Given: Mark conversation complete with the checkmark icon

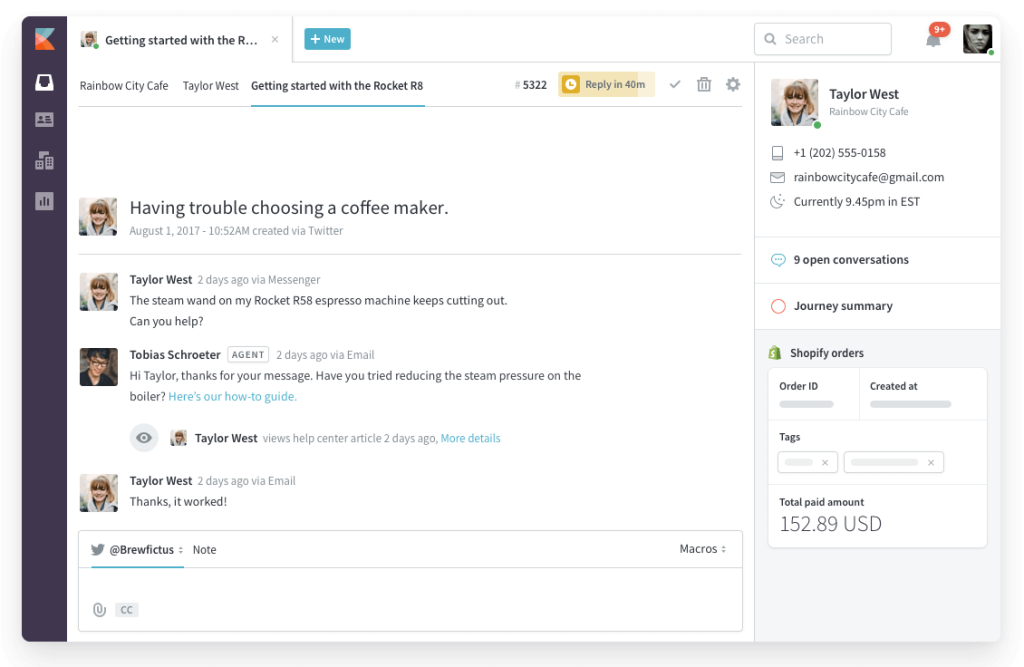Looking at the screenshot, I should point(675,84).
